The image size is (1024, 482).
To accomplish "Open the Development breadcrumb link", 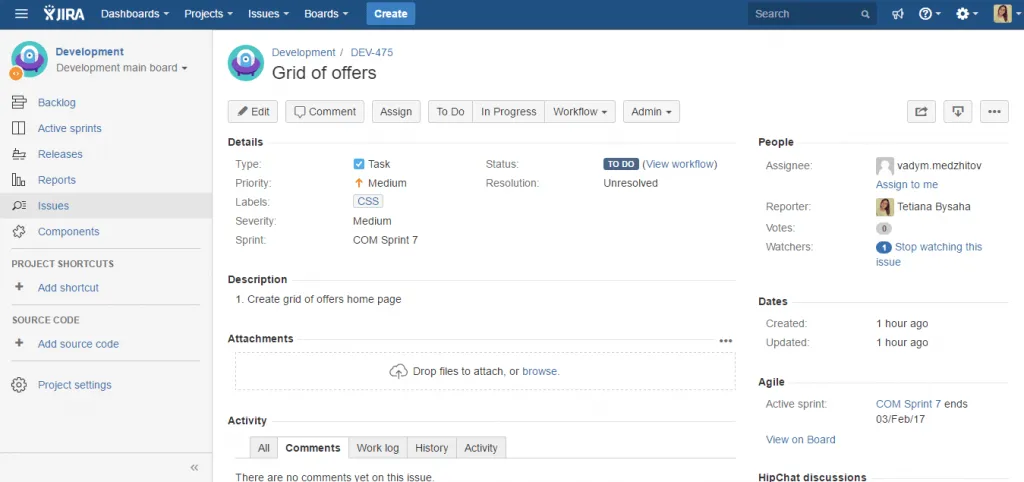I will point(304,52).
